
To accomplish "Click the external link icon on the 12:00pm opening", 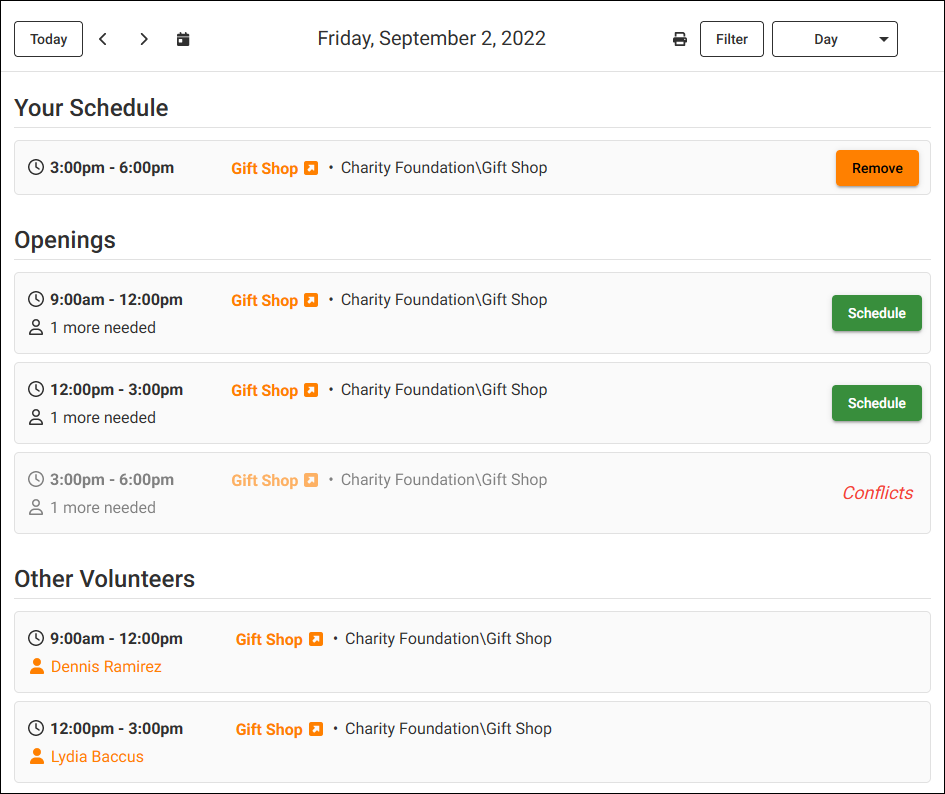I will coord(311,389).
